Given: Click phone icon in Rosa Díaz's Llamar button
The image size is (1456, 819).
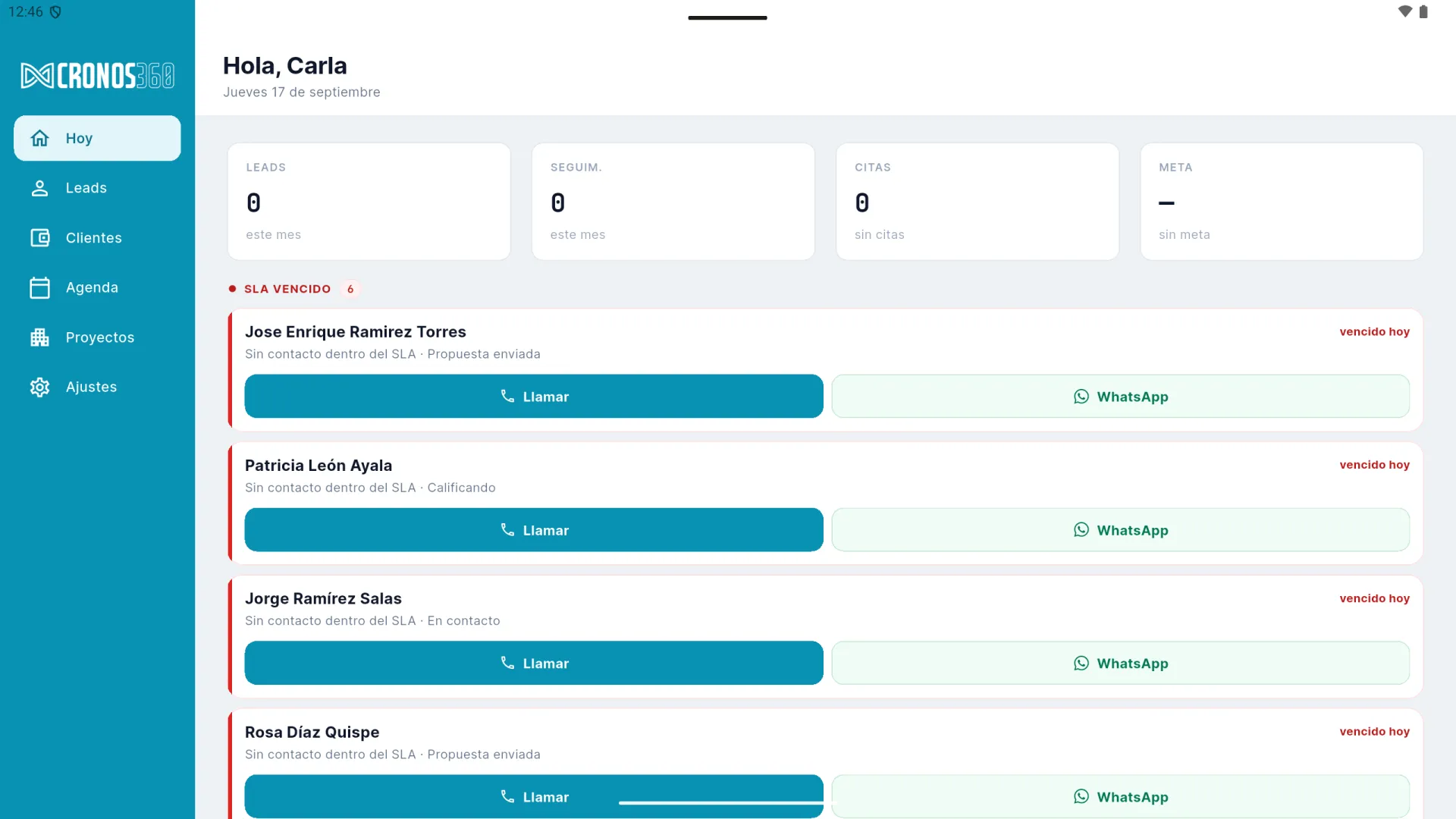Looking at the screenshot, I should (507, 796).
